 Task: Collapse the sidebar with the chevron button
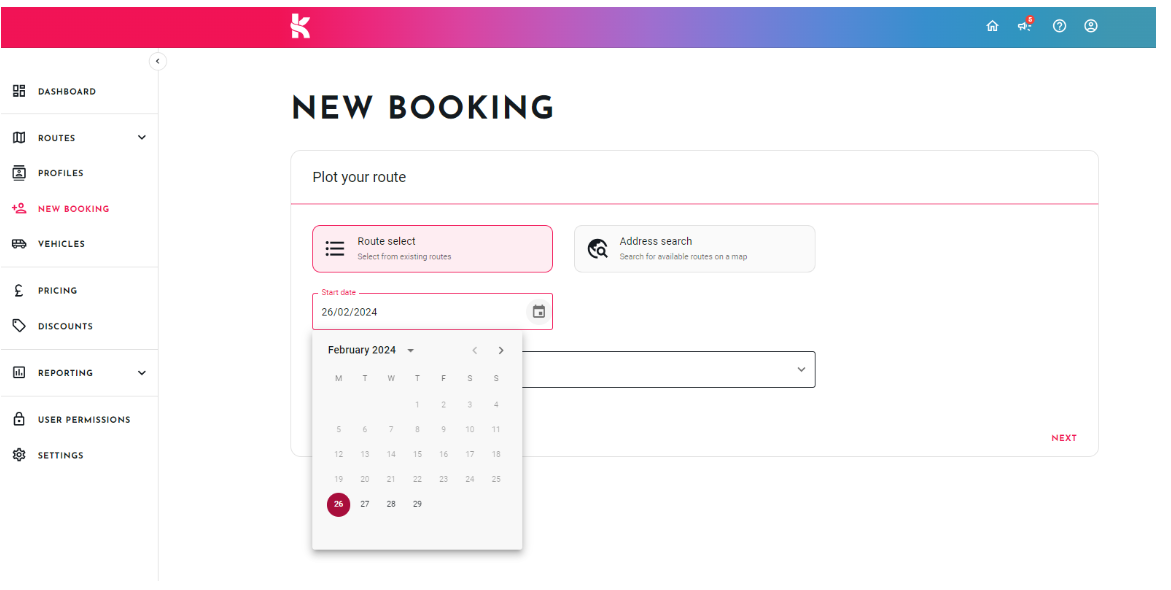click(158, 61)
